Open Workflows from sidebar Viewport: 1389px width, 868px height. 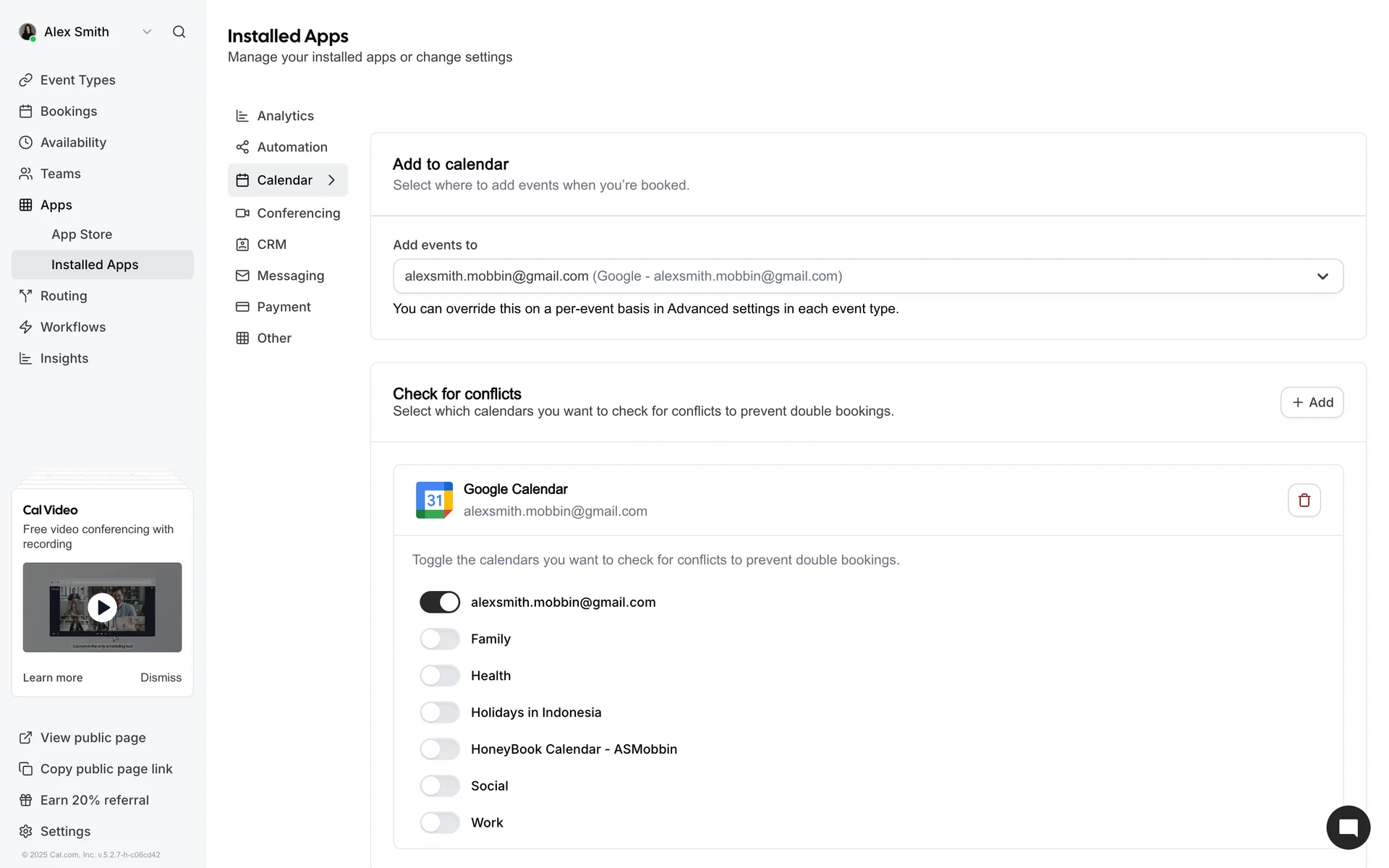coord(72,327)
